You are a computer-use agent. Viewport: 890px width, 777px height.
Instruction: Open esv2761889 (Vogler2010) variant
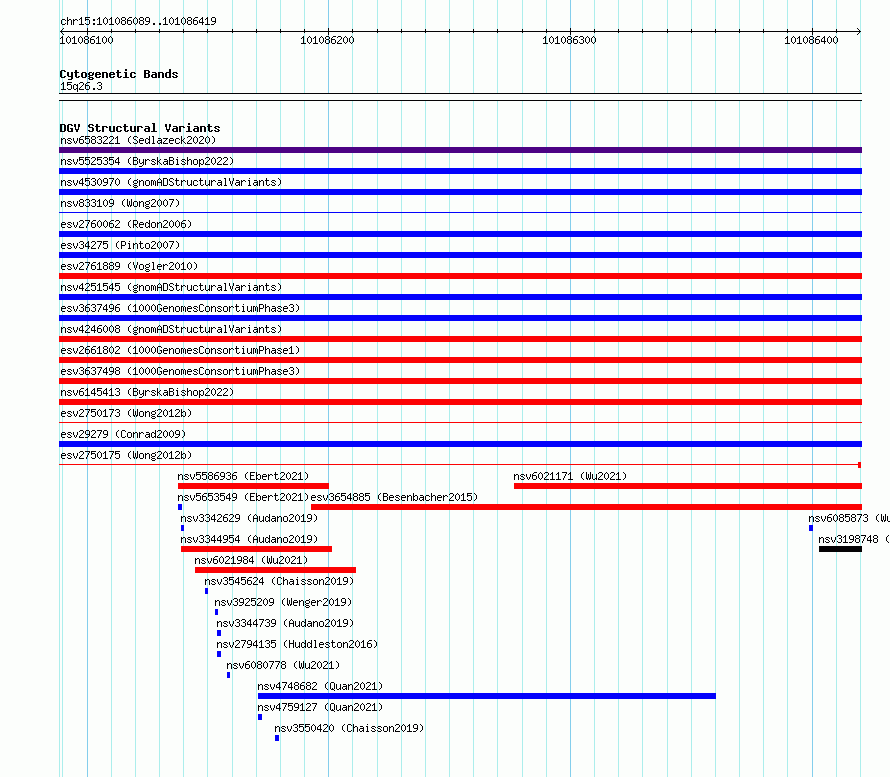[x=129, y=266]
